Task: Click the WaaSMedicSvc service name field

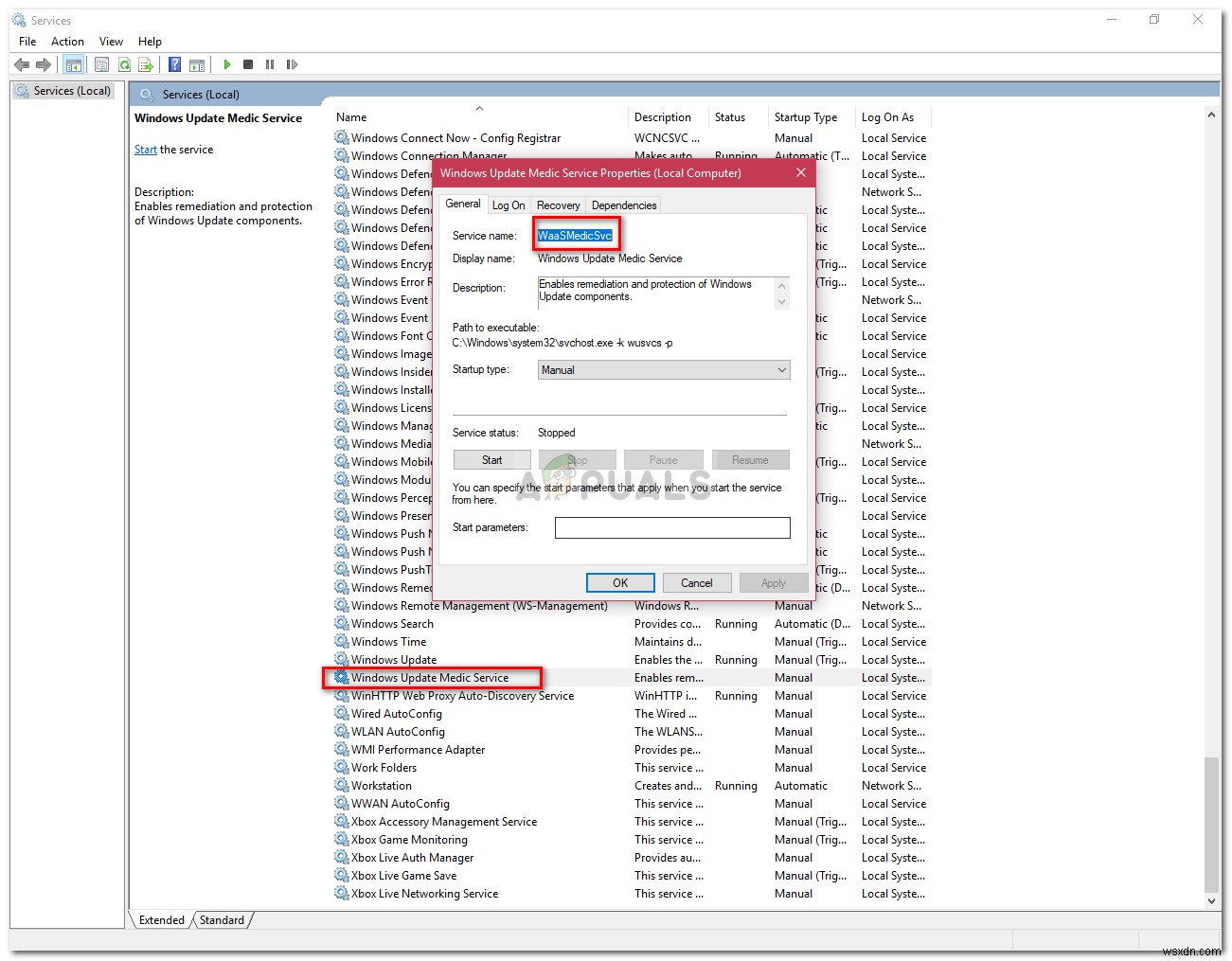Action: 575,236
